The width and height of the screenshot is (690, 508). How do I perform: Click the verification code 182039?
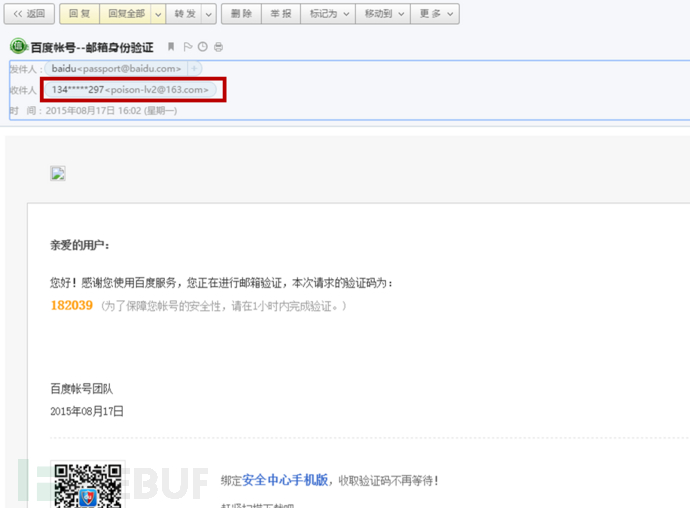72,305
